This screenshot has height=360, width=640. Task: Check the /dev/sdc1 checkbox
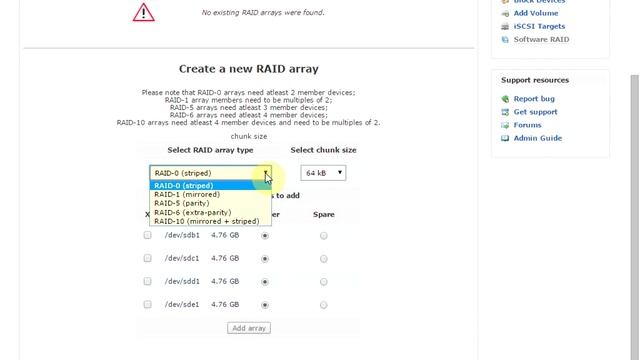[x=147, y=258]
